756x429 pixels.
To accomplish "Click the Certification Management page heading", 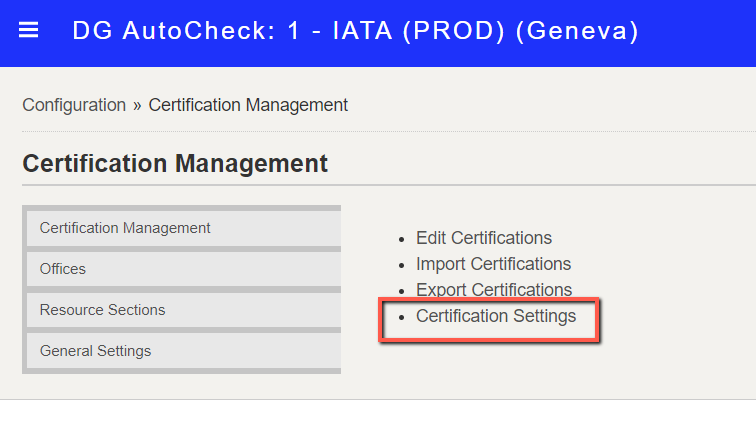I will (x=175, y=163).
